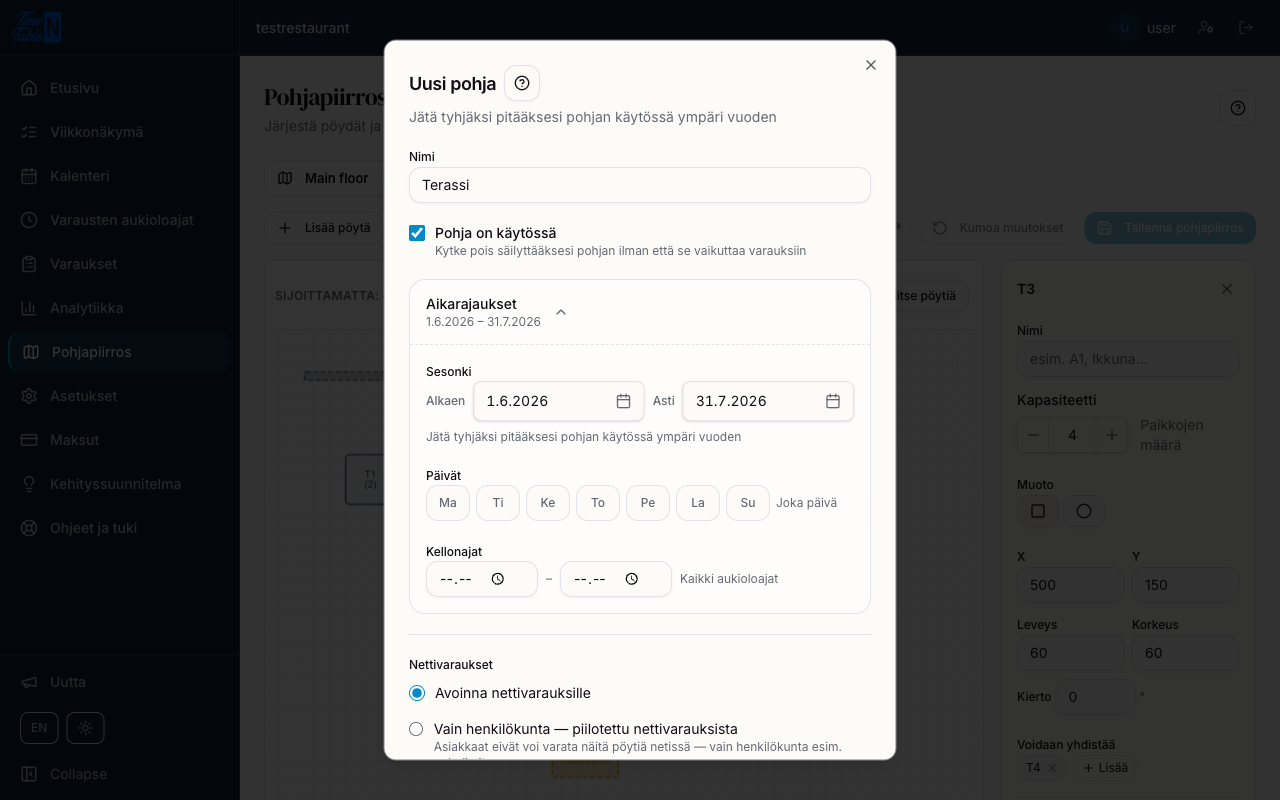
Task: Close the T3 table panel
Action: tap(1227, 289)
